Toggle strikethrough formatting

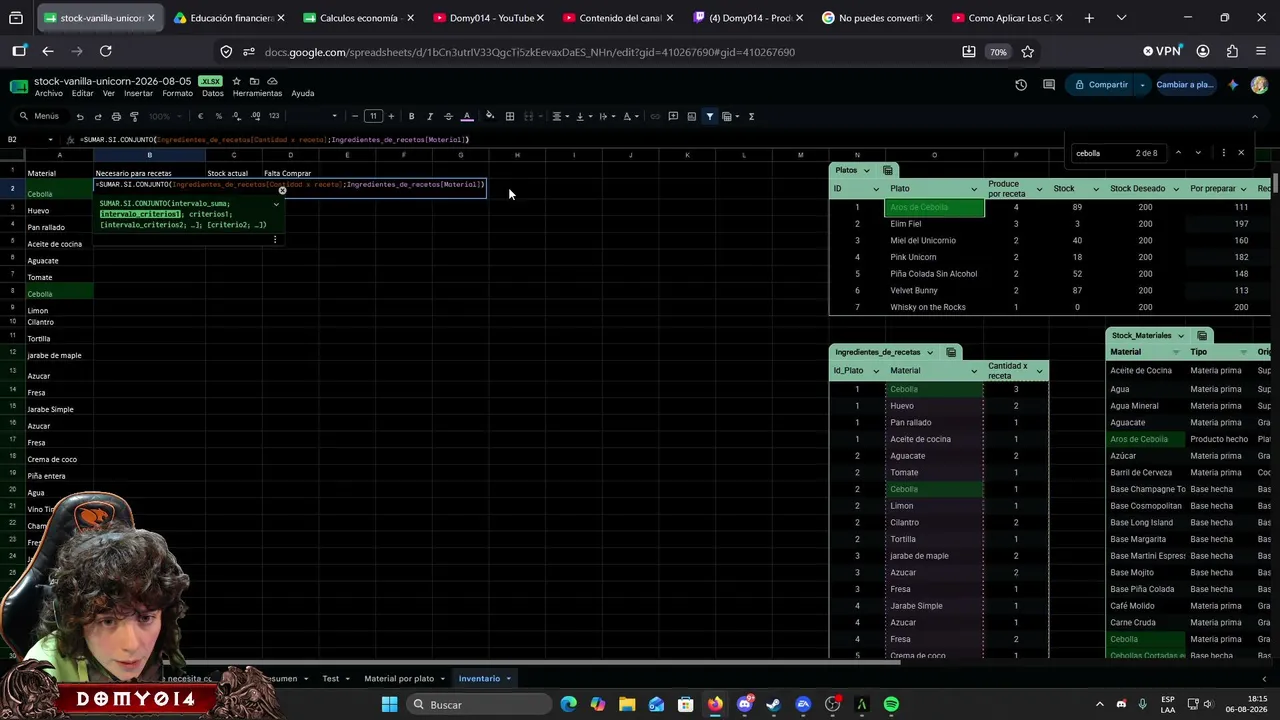tap(448, 116)
